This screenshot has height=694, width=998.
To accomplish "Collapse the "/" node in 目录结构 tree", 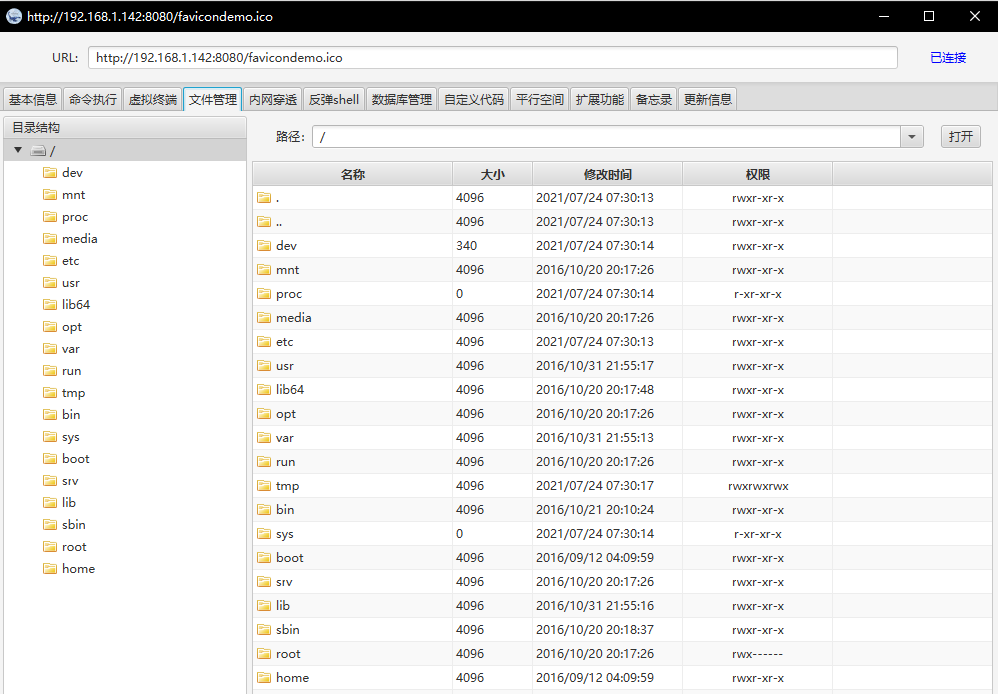I will click(x=17, y=150).
